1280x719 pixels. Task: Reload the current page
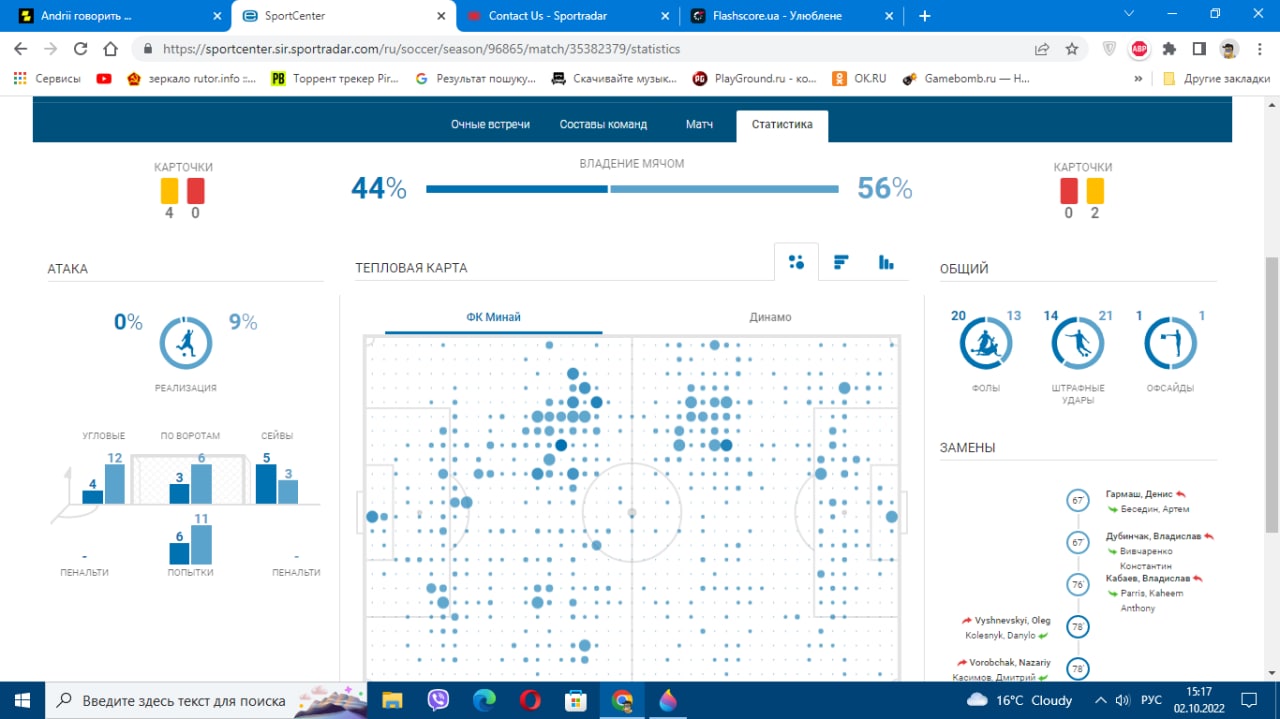(x=81, y=49)
